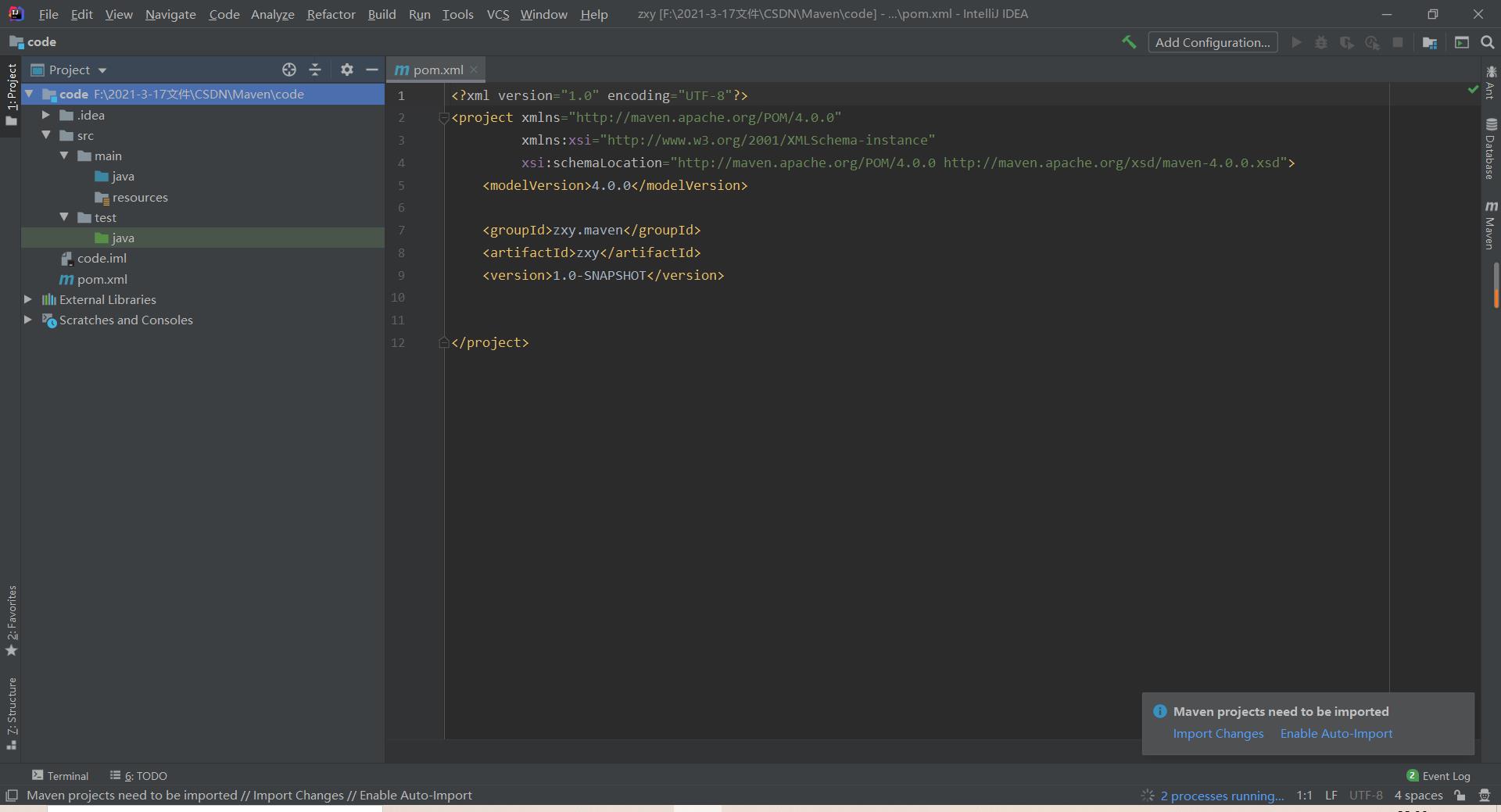Image resolution: width=1501 pixels, height=812 pixels.
Task: Click the artifactId line in editor
Action: pyautogui.click(x=591, y=252)
